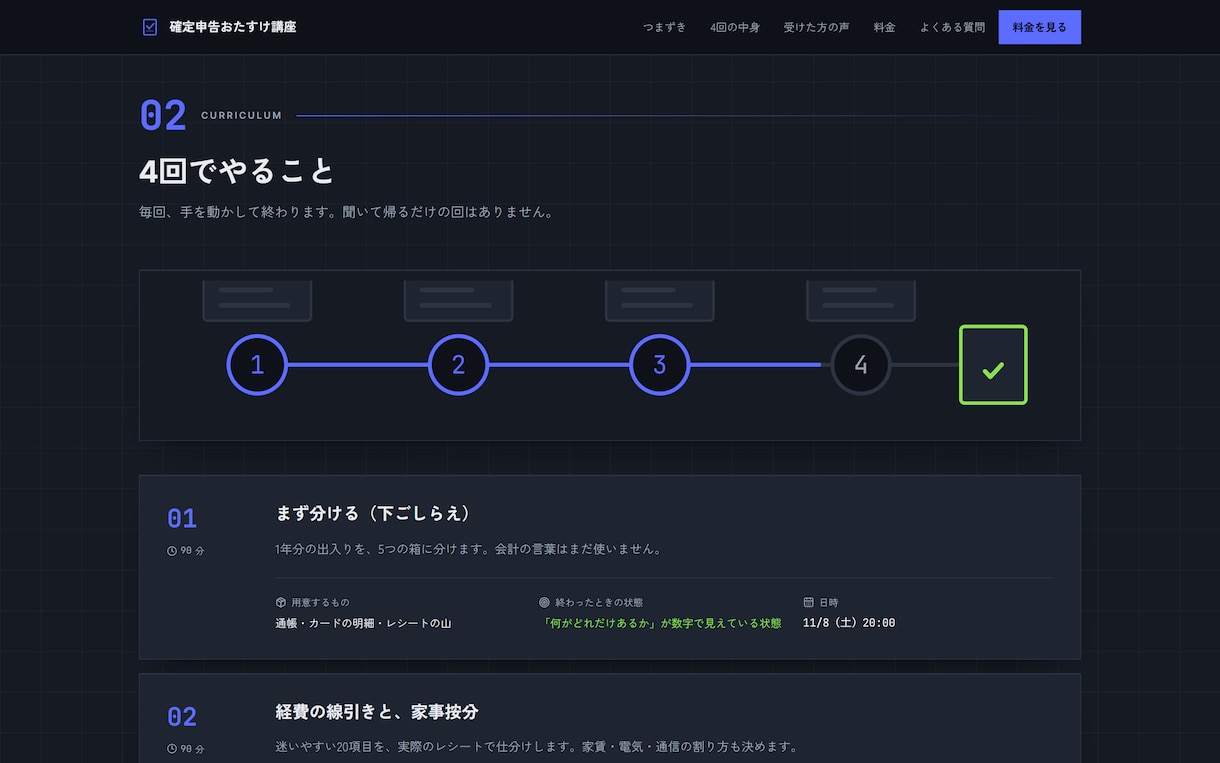Select step 4 circle in timeline
The image size is (1220, 763).
(861, 365)
